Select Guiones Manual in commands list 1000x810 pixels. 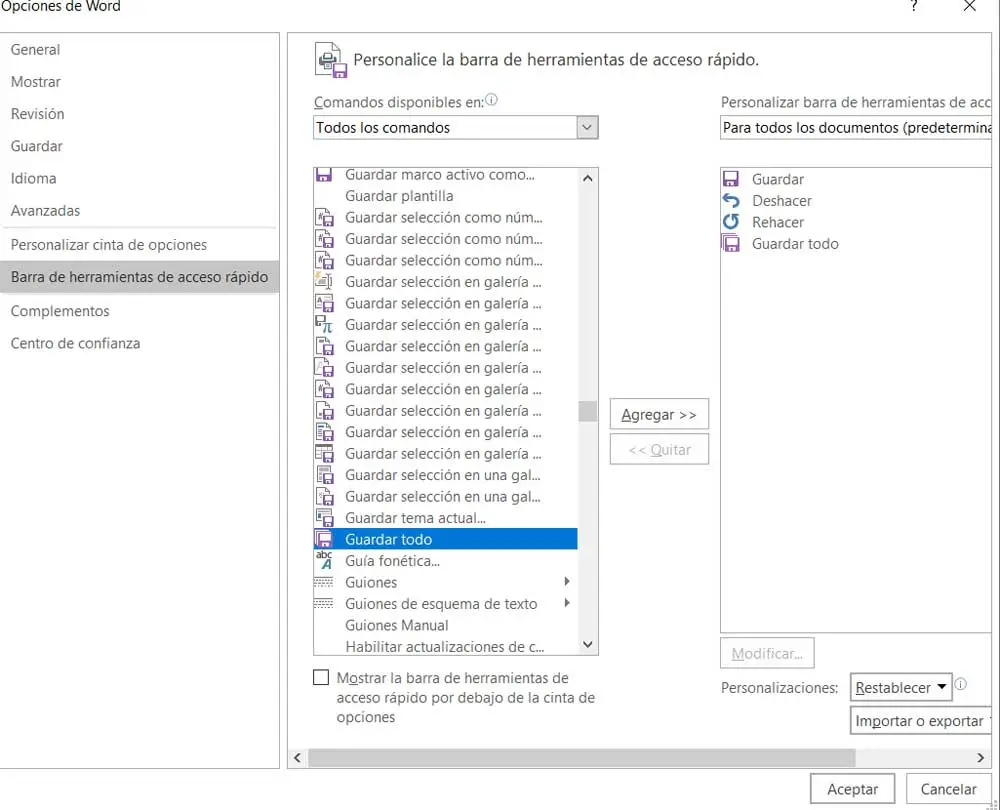pyautogui.click(x=446, y=625)
